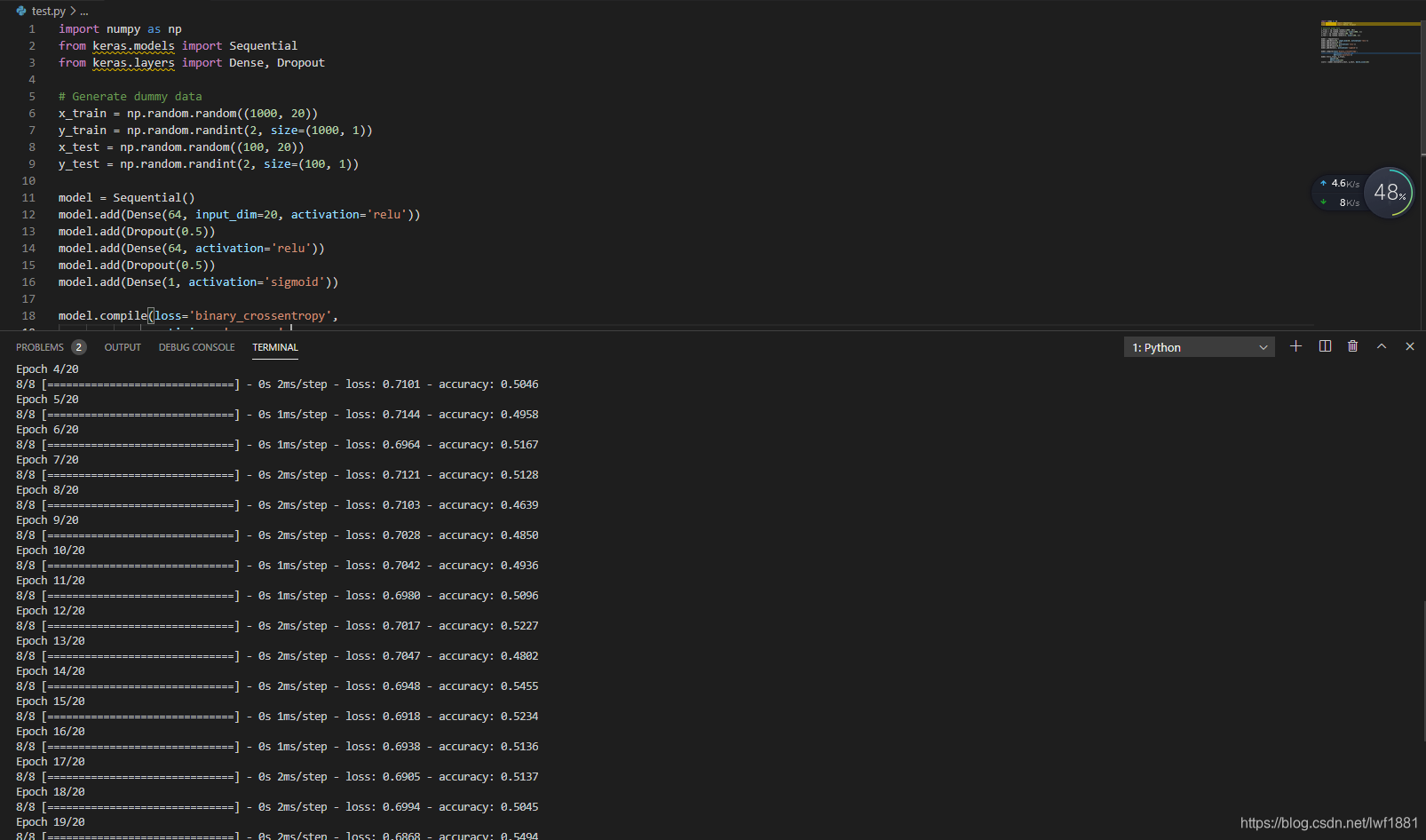Click the 8K/s download speed indicator

coord(1340,202)
